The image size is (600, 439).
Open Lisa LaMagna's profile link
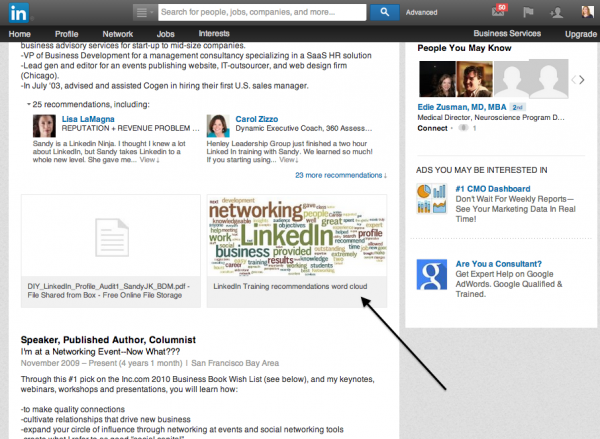88,119
